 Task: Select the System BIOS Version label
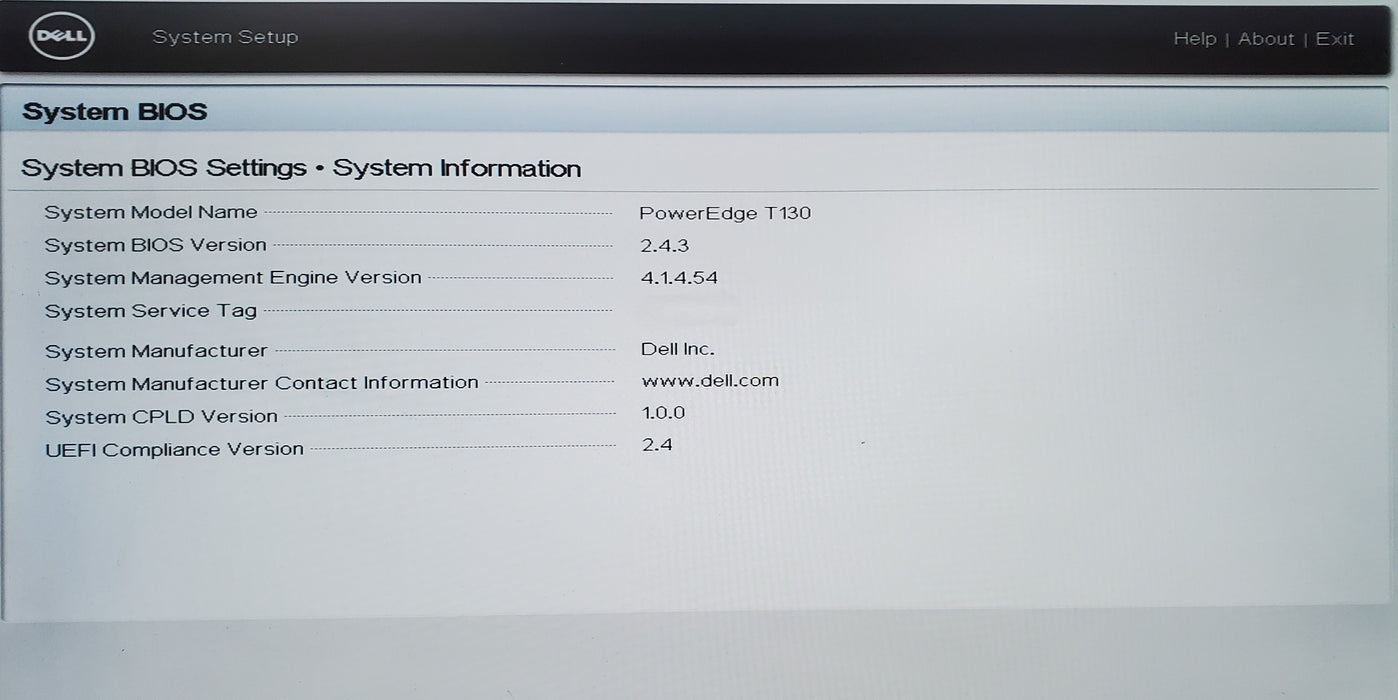156,245
